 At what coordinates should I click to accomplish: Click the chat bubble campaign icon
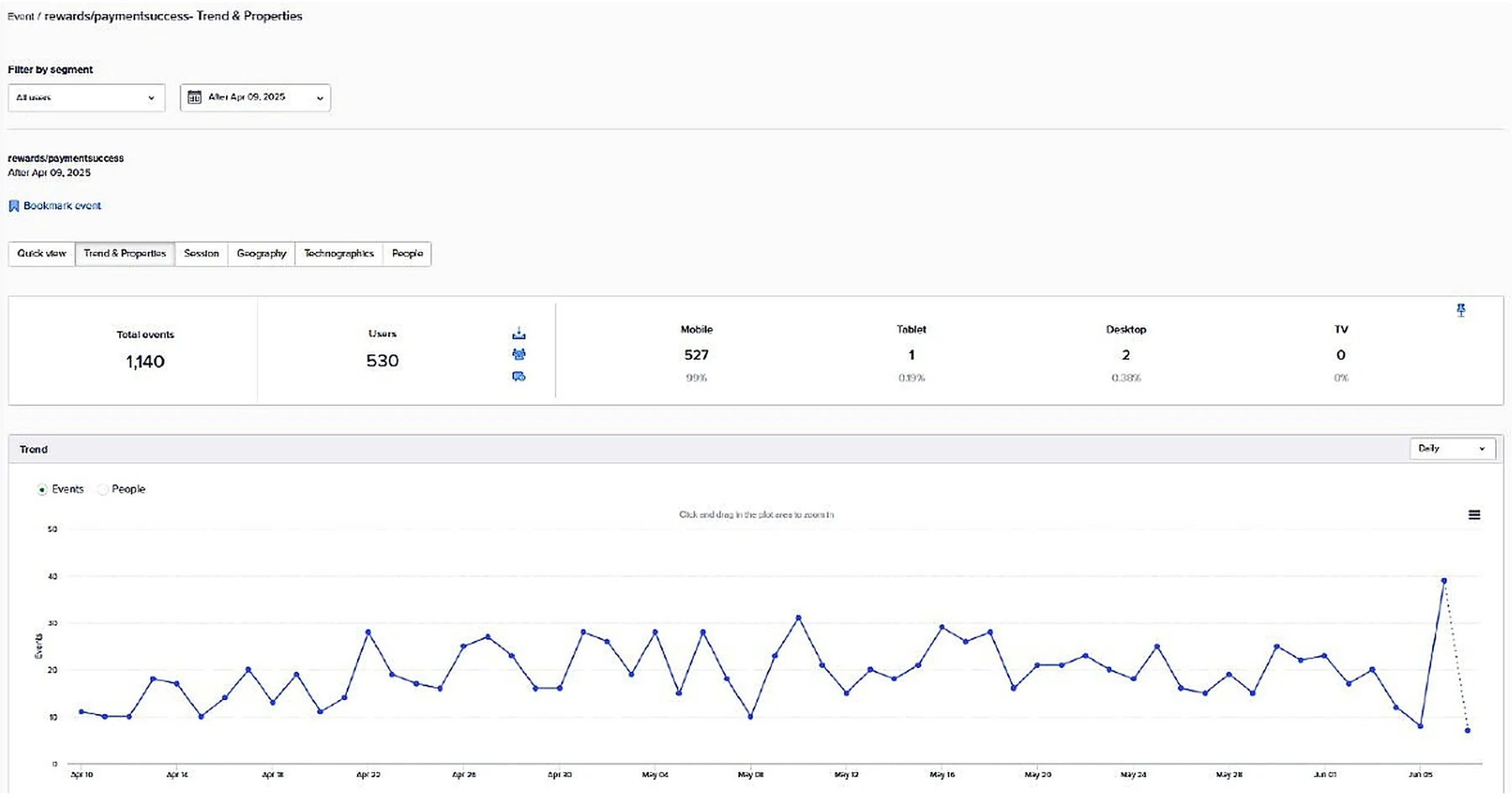(x=519, y=376)
